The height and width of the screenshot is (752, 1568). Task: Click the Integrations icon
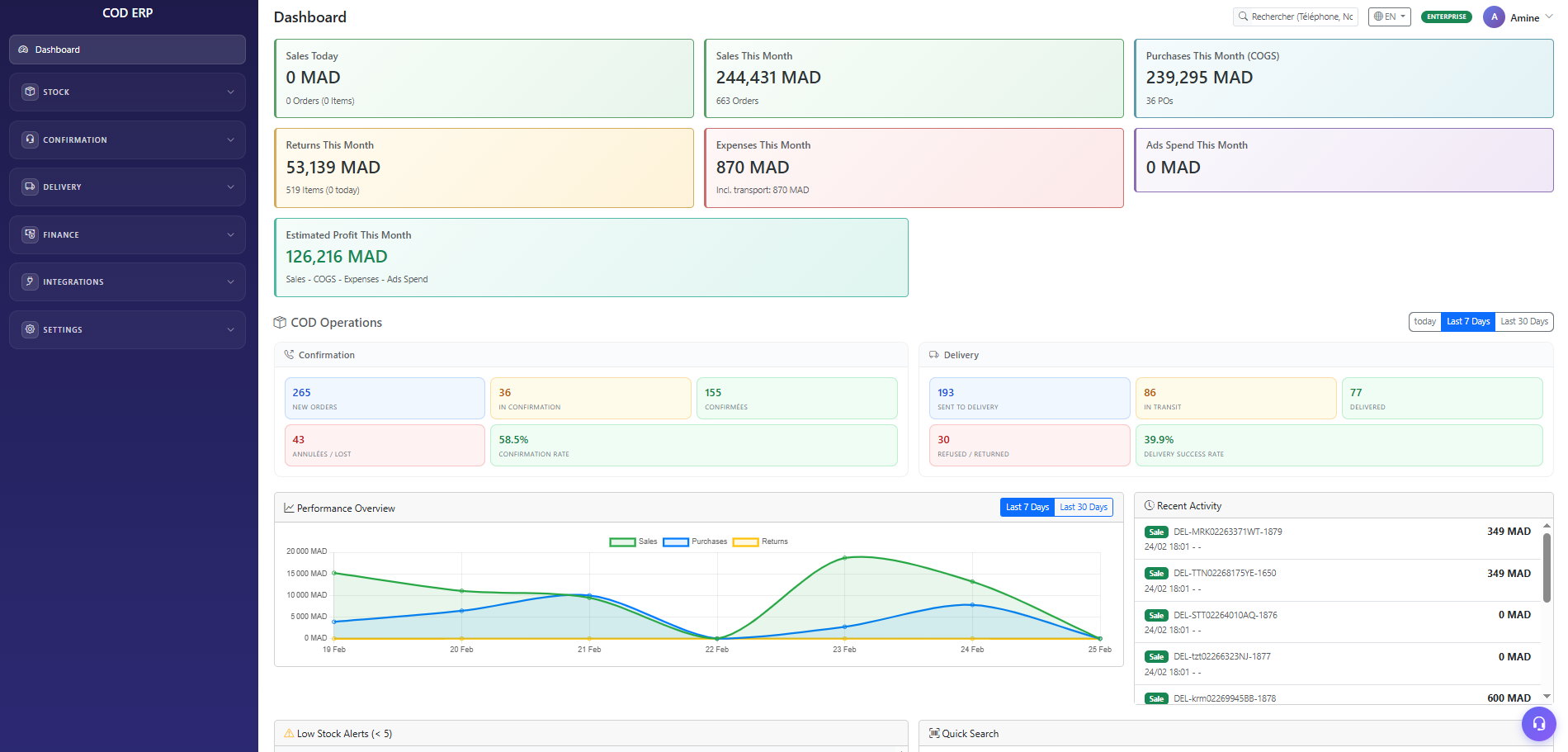pos(30,281)
